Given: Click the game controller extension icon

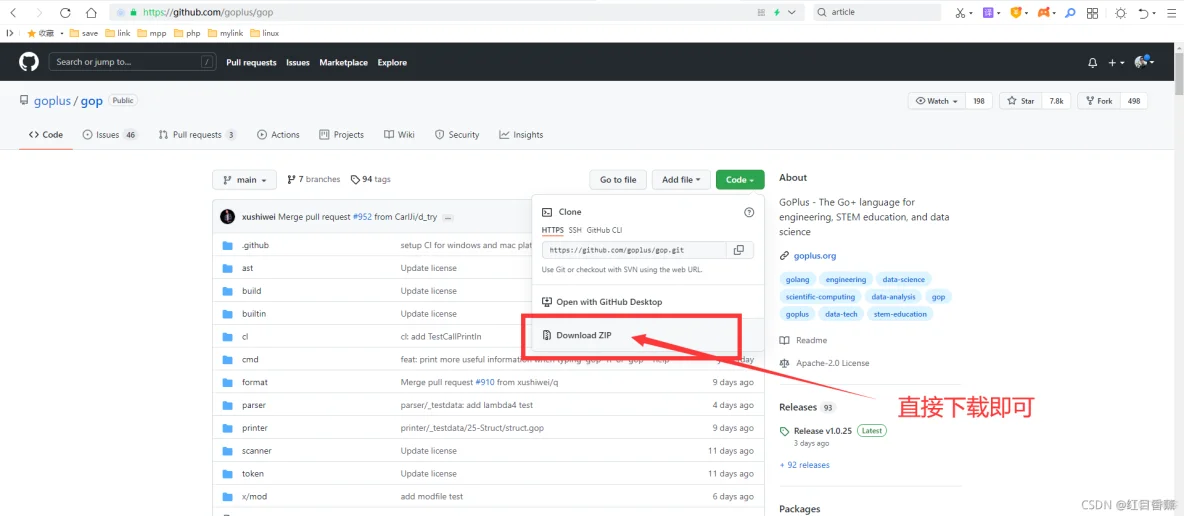Looking at the screenshot, I should click(x=1043, y=13).
